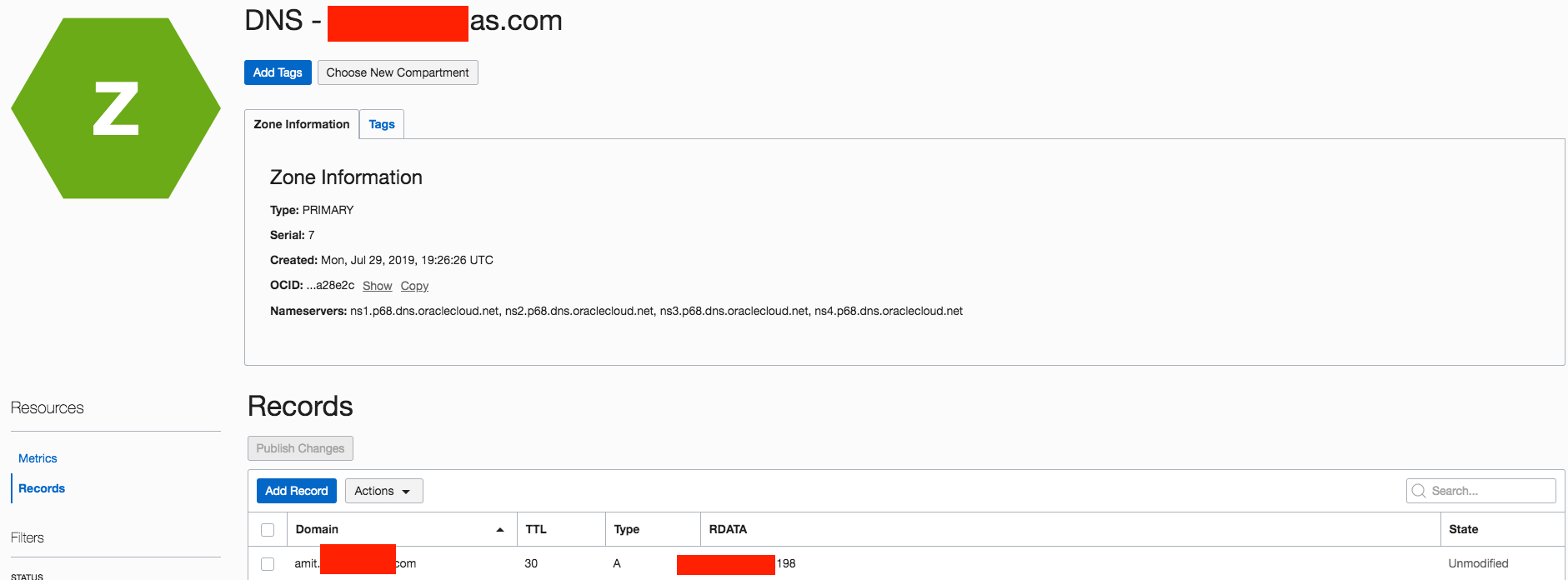The image size is (1568, 580).
Task: Click the TTL column header
Action: point(536,529)
